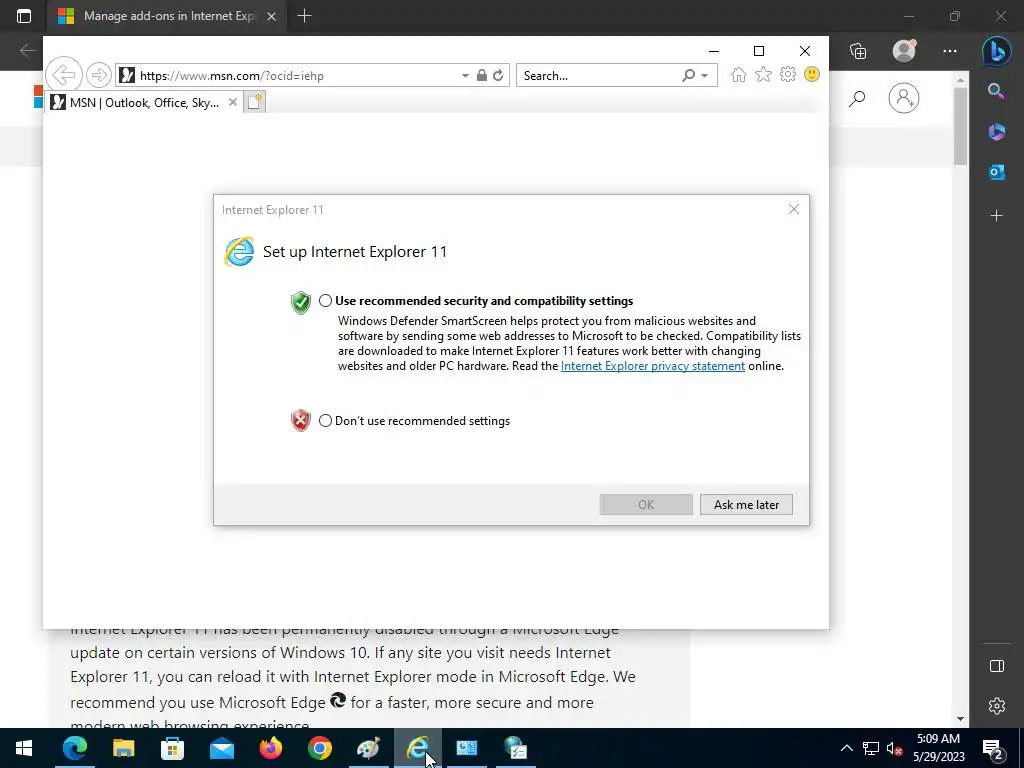The image size is (1024, 768).
Task: Open Microsoft Store from taskbar
Action: [x=172, y=748]
